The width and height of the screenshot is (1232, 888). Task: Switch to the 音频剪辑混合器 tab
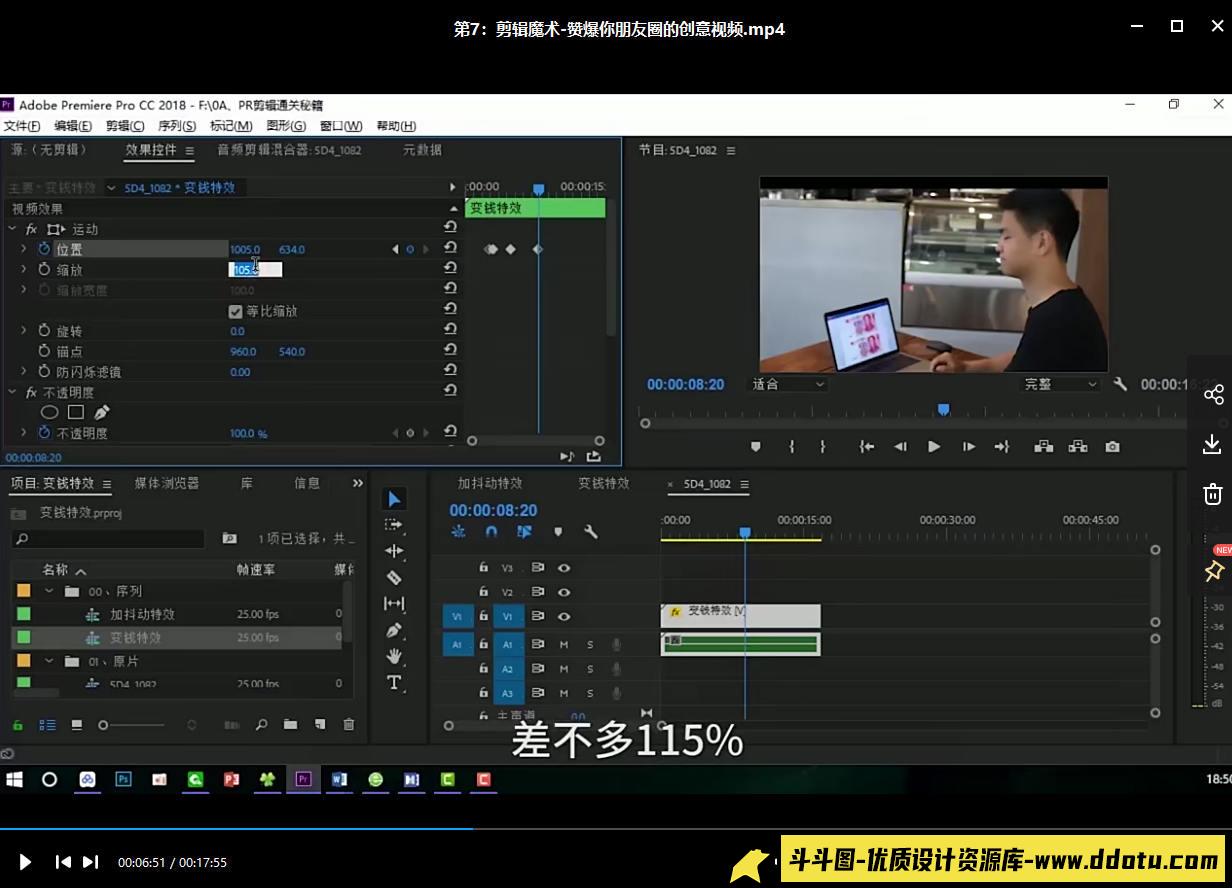point(289,150)
